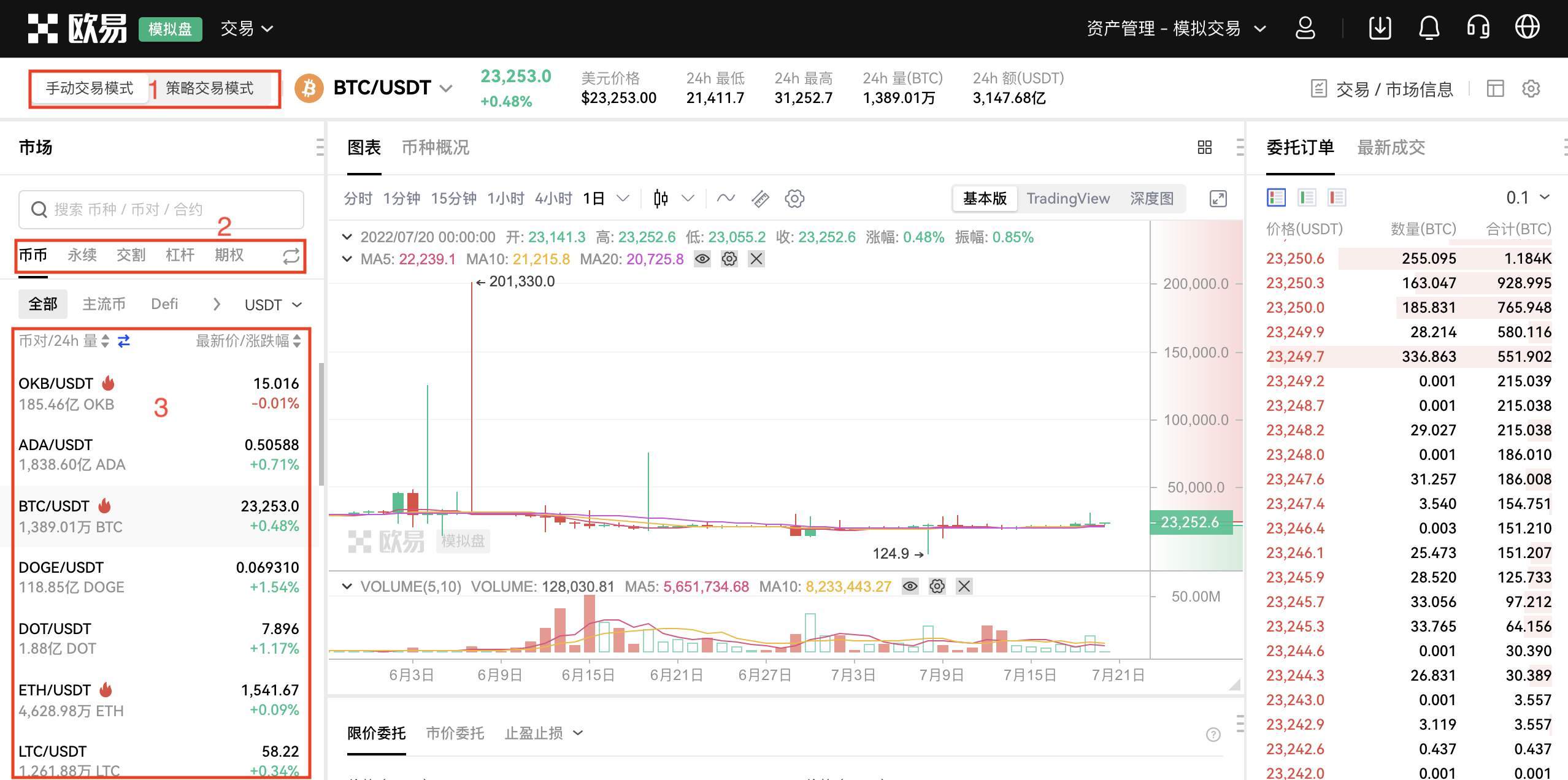Collapse the MA5 indicator legend chevron
Screen dimensions: 1568x780
[347, 259]
